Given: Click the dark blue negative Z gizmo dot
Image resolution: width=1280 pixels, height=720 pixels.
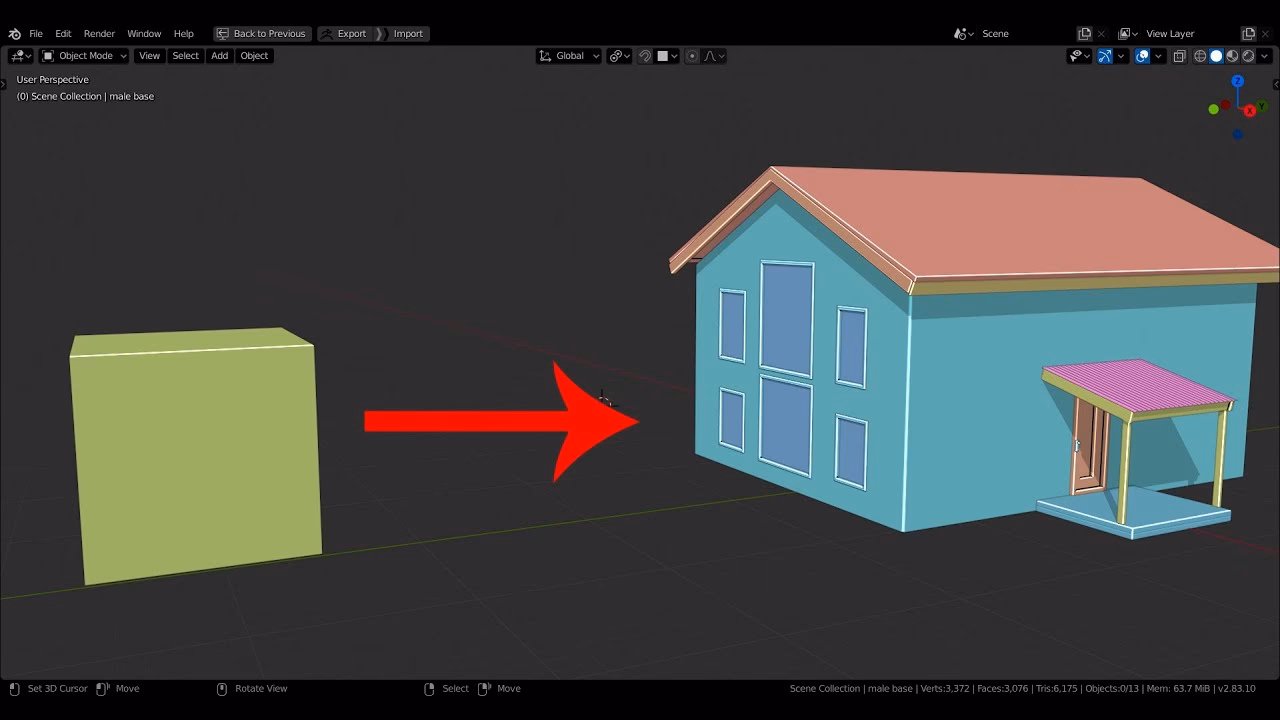Looking at the screenshot, I should (x=1238, y=134).
